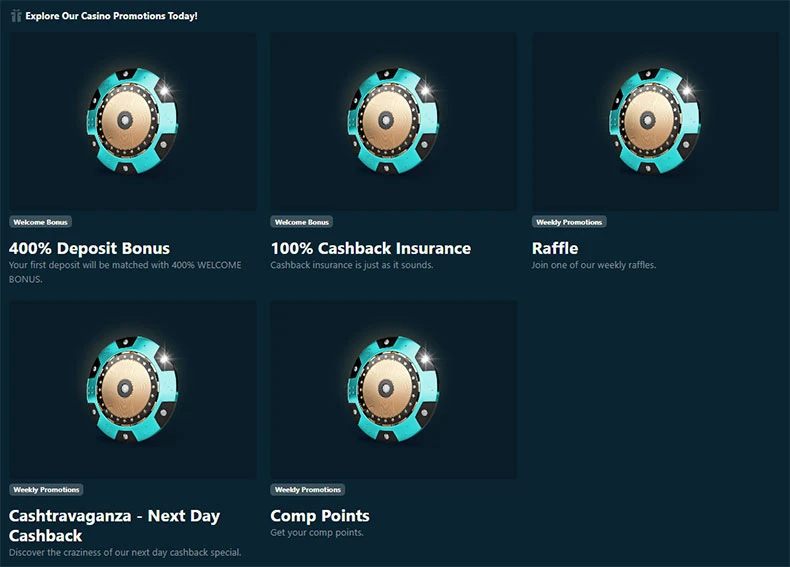Click the Weekly Promotions tag above Comp Points
The image size is (790, 567).
(308, 489)
